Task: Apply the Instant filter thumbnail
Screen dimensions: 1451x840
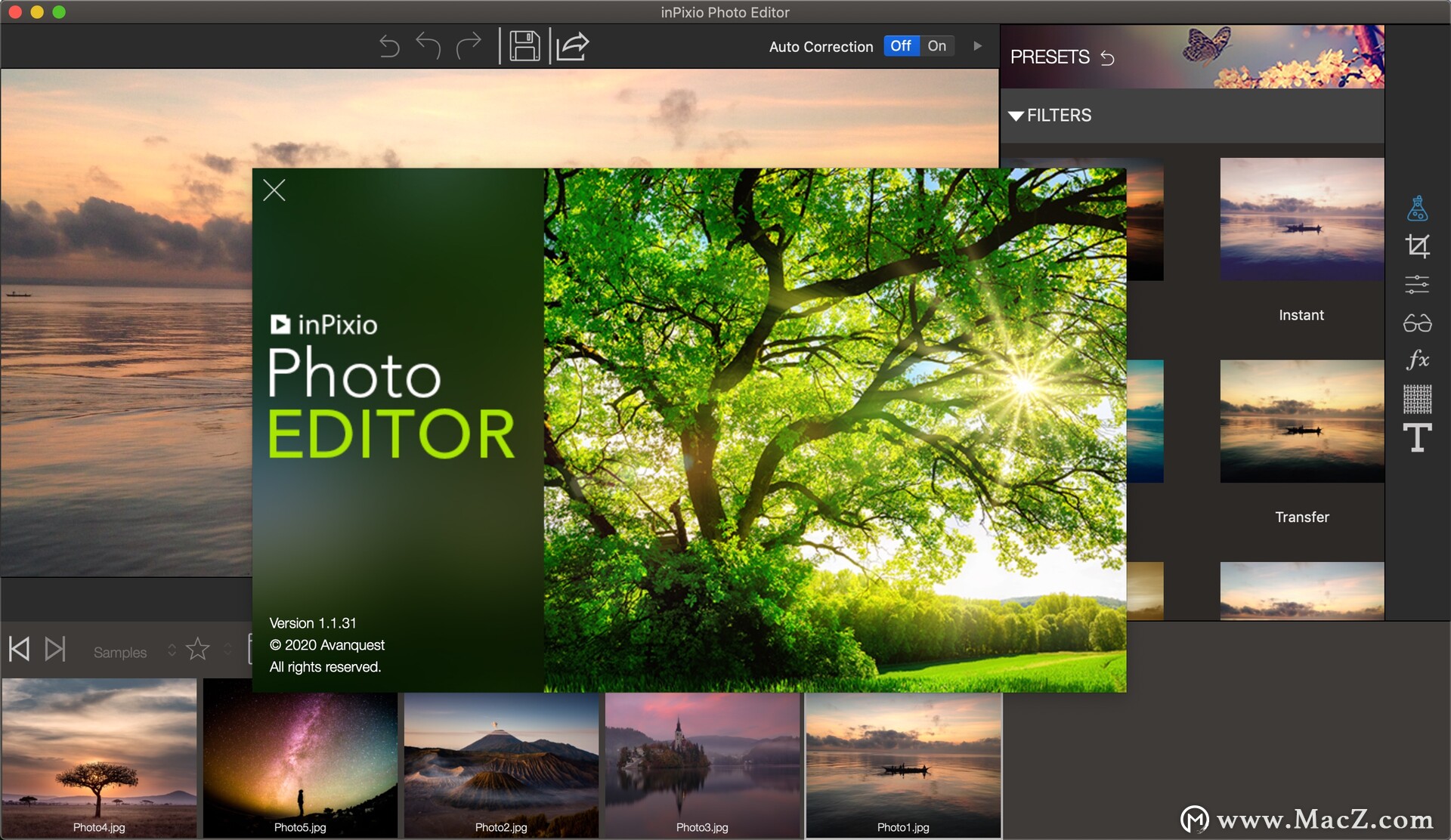Action: click(x=1302, y=219)
